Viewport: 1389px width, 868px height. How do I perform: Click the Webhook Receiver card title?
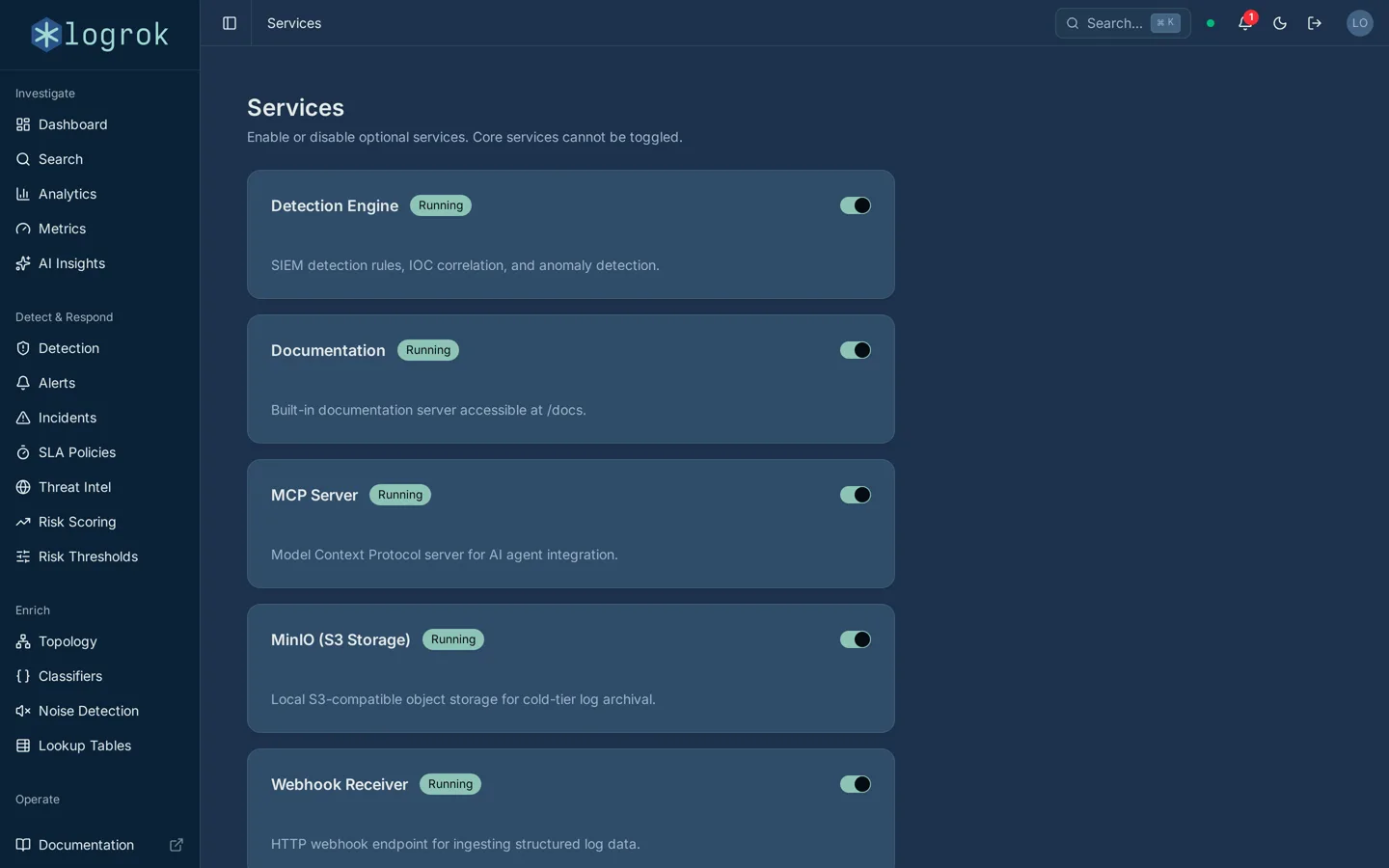pos(340,784)
